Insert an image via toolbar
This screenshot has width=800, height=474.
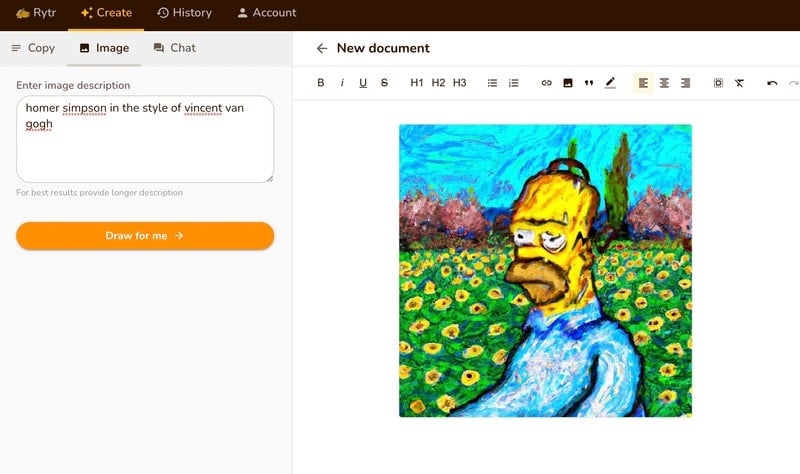[x=568, y=83]
